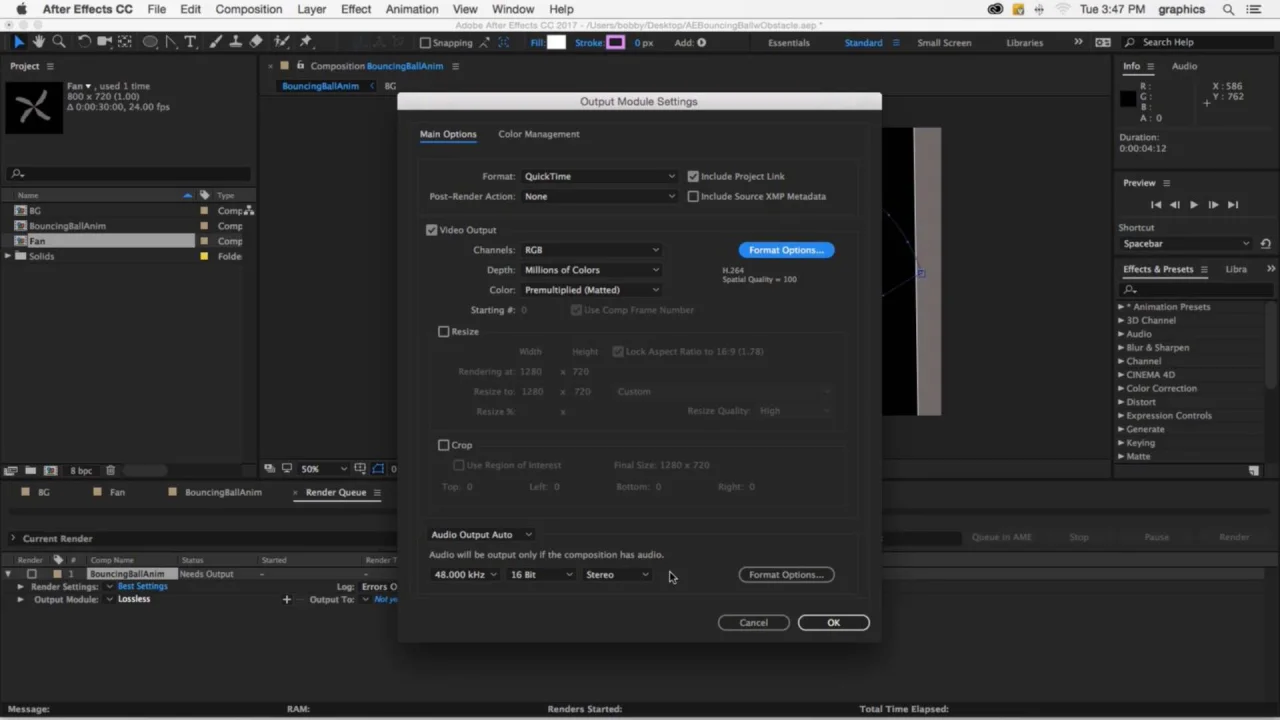Click the Spotlight search icon in menu bar

tap(1229, 9)
